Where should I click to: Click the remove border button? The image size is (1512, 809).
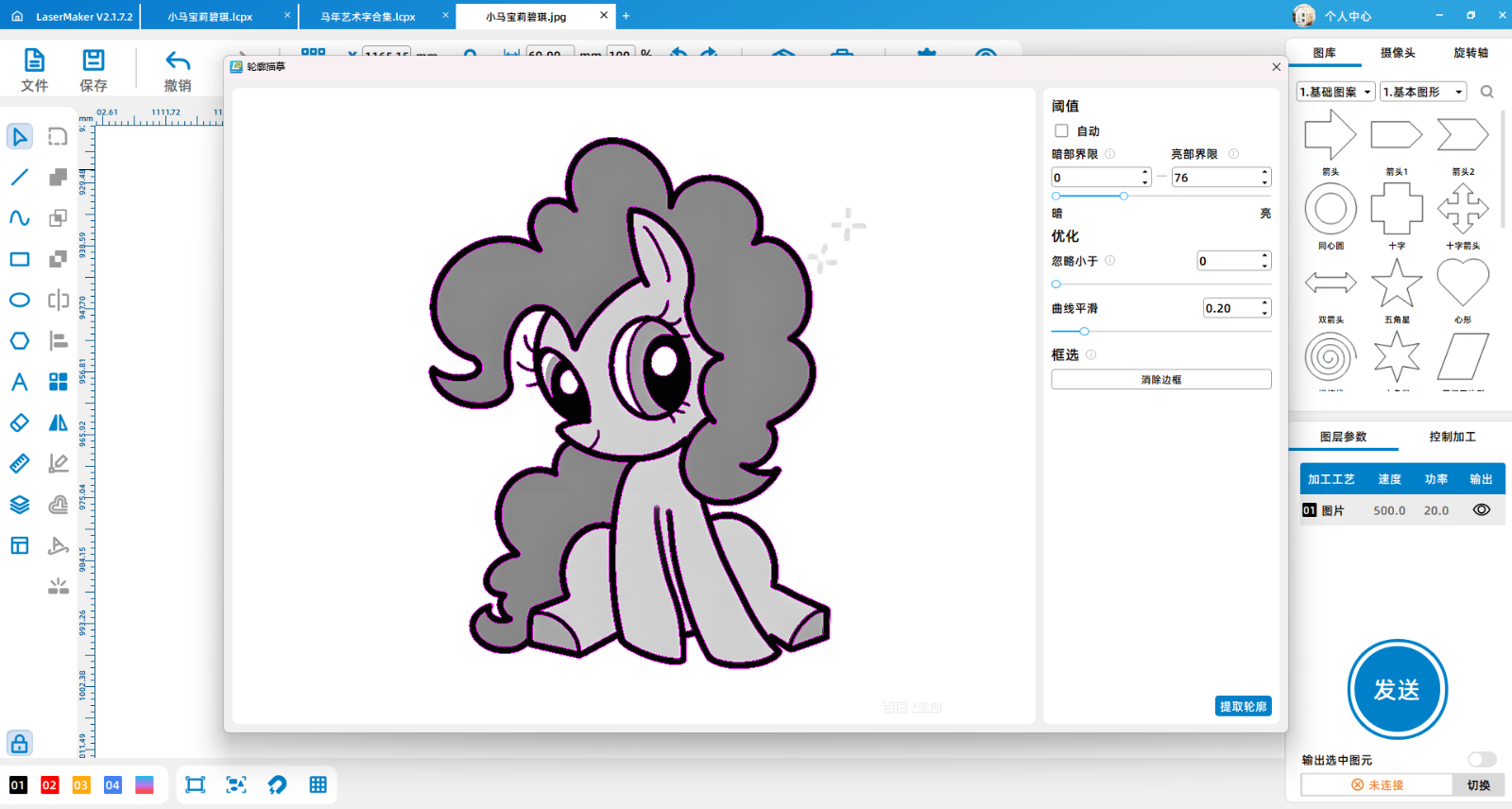tap(1160, 380)
